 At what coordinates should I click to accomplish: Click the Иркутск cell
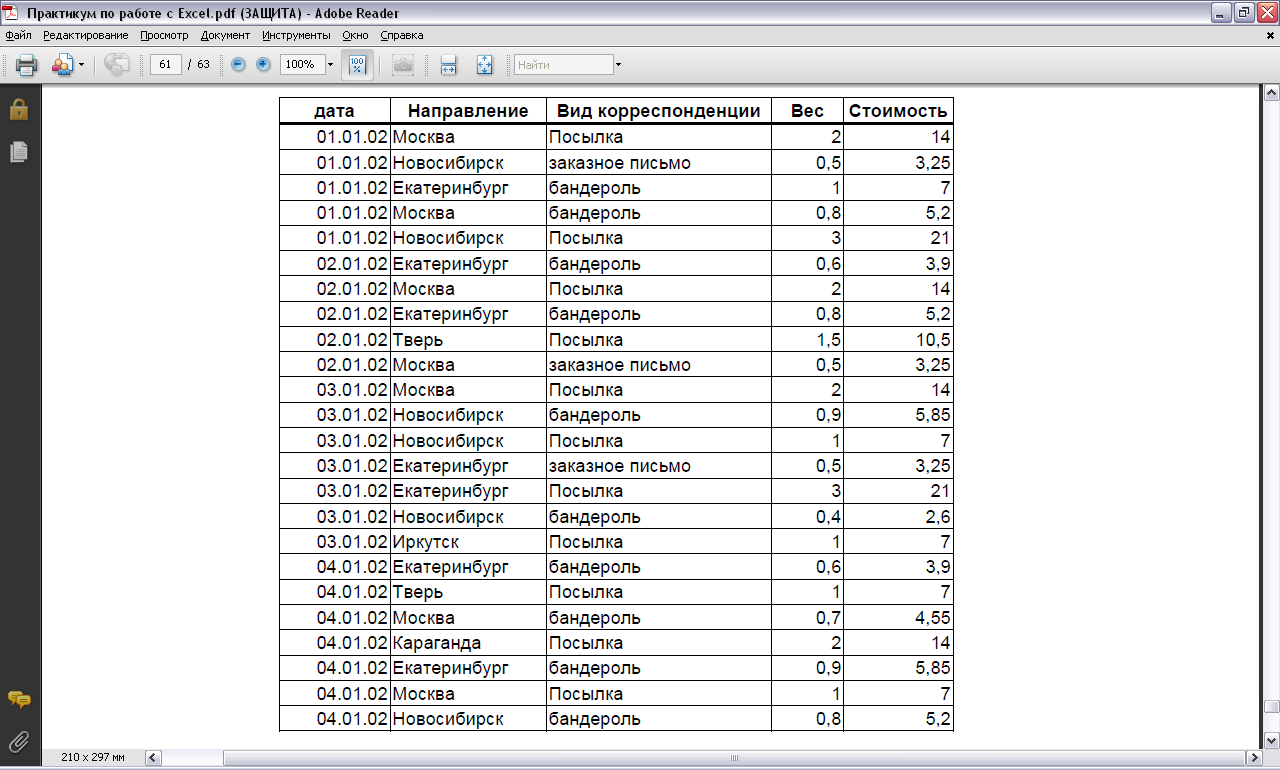click(468, 541)
